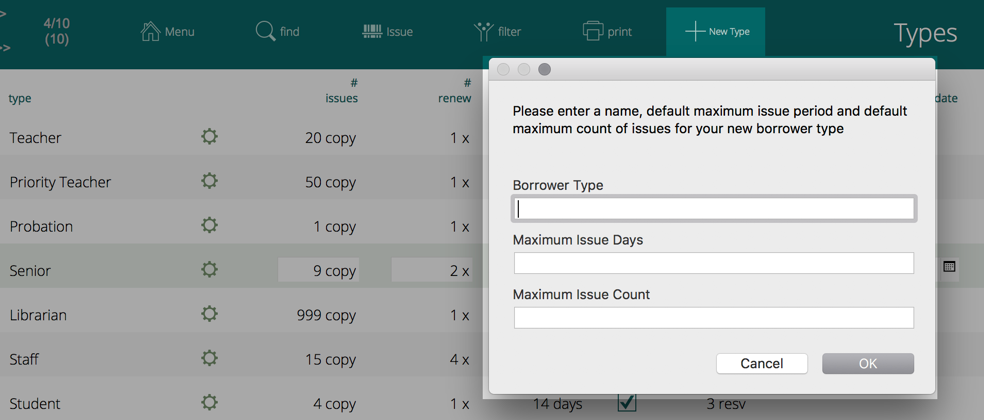984x420 pixels.
Task: Click the find magnifier icon
Action: 265,32
